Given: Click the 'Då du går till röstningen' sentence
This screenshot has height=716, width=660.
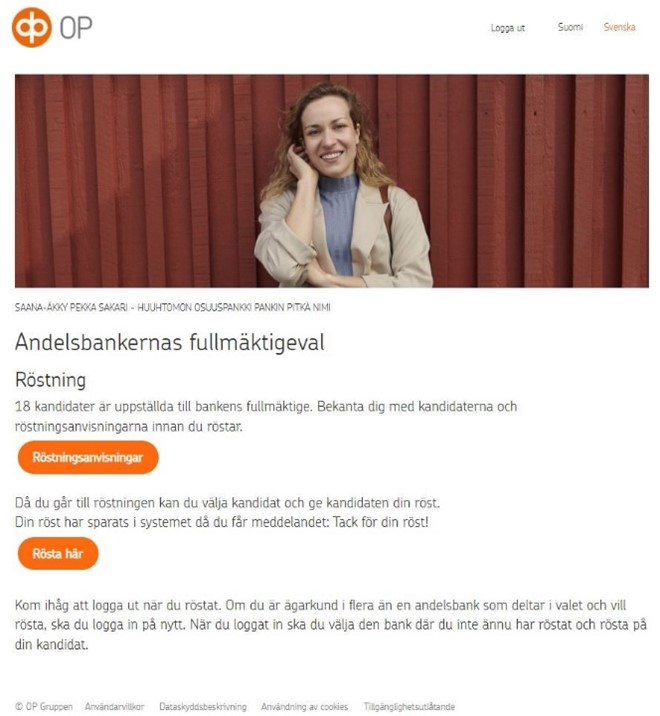Looking at the screenshot, I should pos(227,503).
